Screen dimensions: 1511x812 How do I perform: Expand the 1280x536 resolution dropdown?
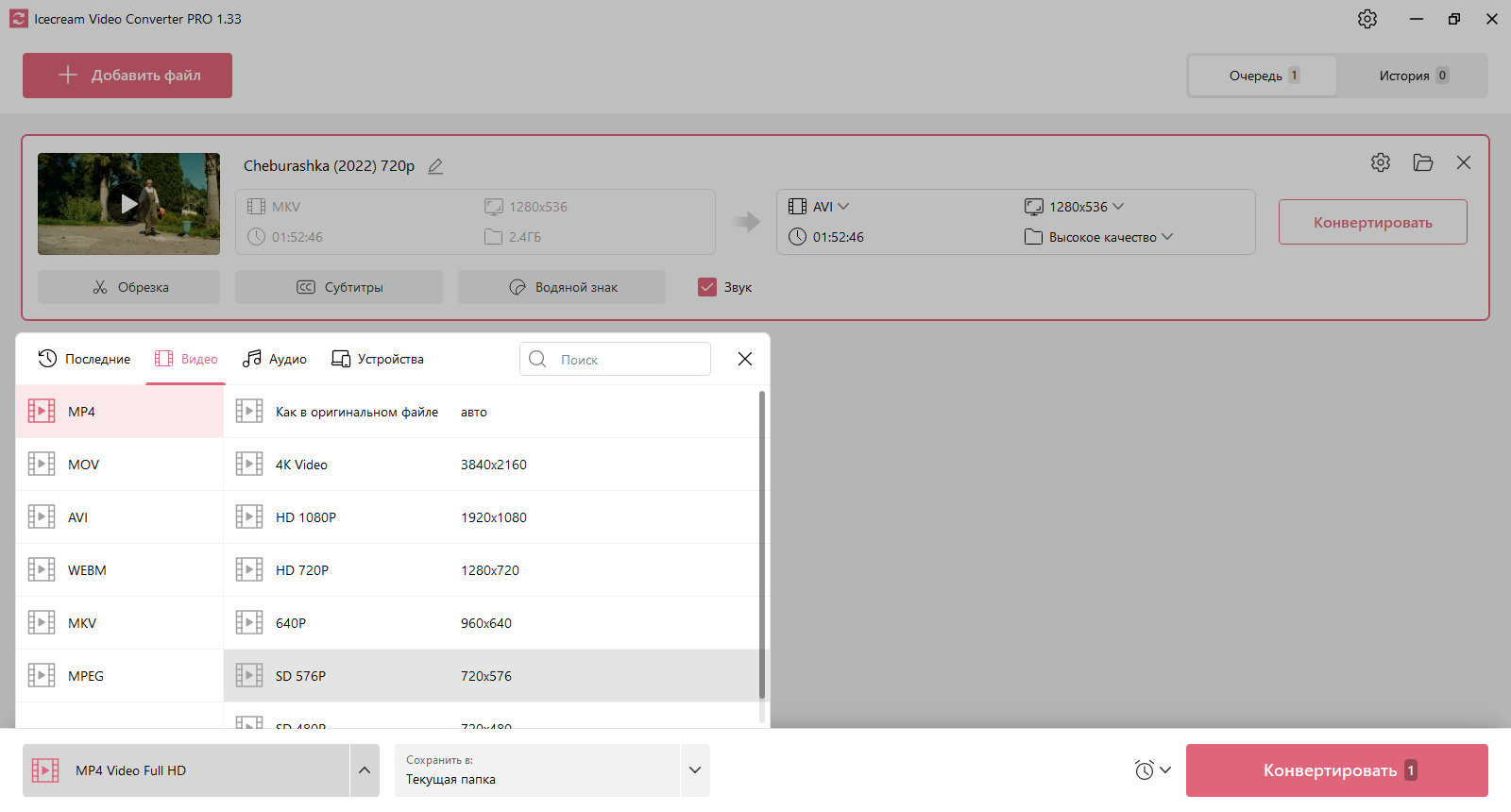coord(1075,207)
